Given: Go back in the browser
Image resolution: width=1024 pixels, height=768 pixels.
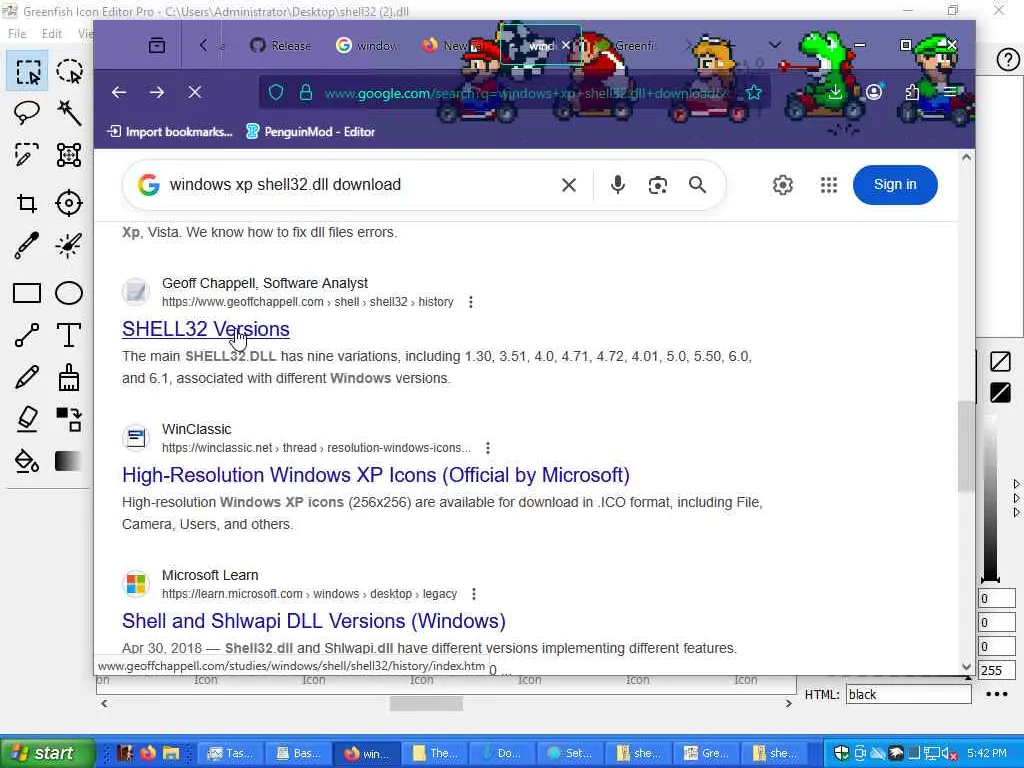Looking at the screenshot, I should pyautogui.click(x=119, y=92).
